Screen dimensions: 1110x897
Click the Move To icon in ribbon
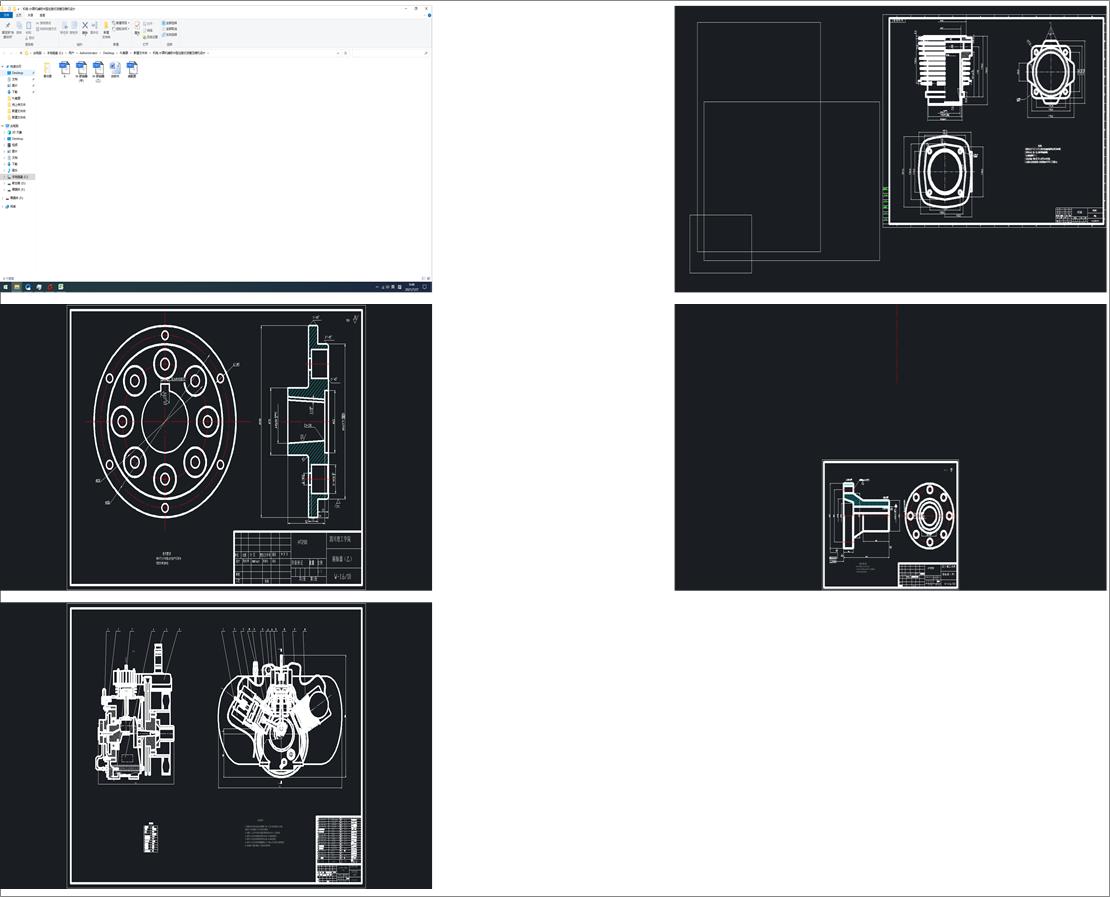(65, 26)
